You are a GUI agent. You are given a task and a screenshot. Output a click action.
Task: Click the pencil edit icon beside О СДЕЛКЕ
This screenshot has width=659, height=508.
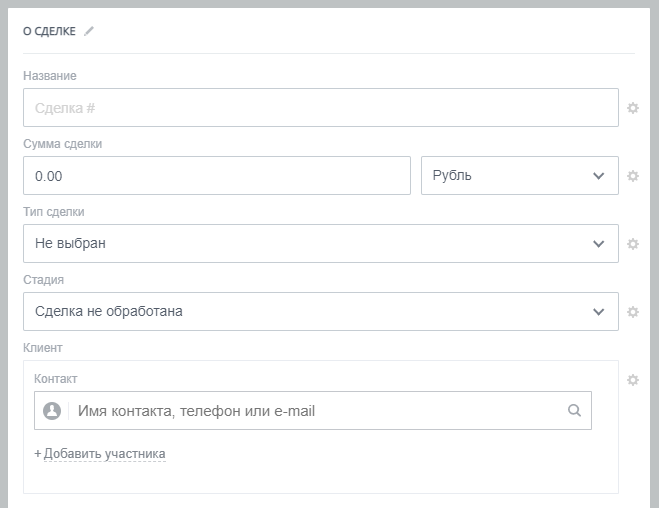coord(89,31)
